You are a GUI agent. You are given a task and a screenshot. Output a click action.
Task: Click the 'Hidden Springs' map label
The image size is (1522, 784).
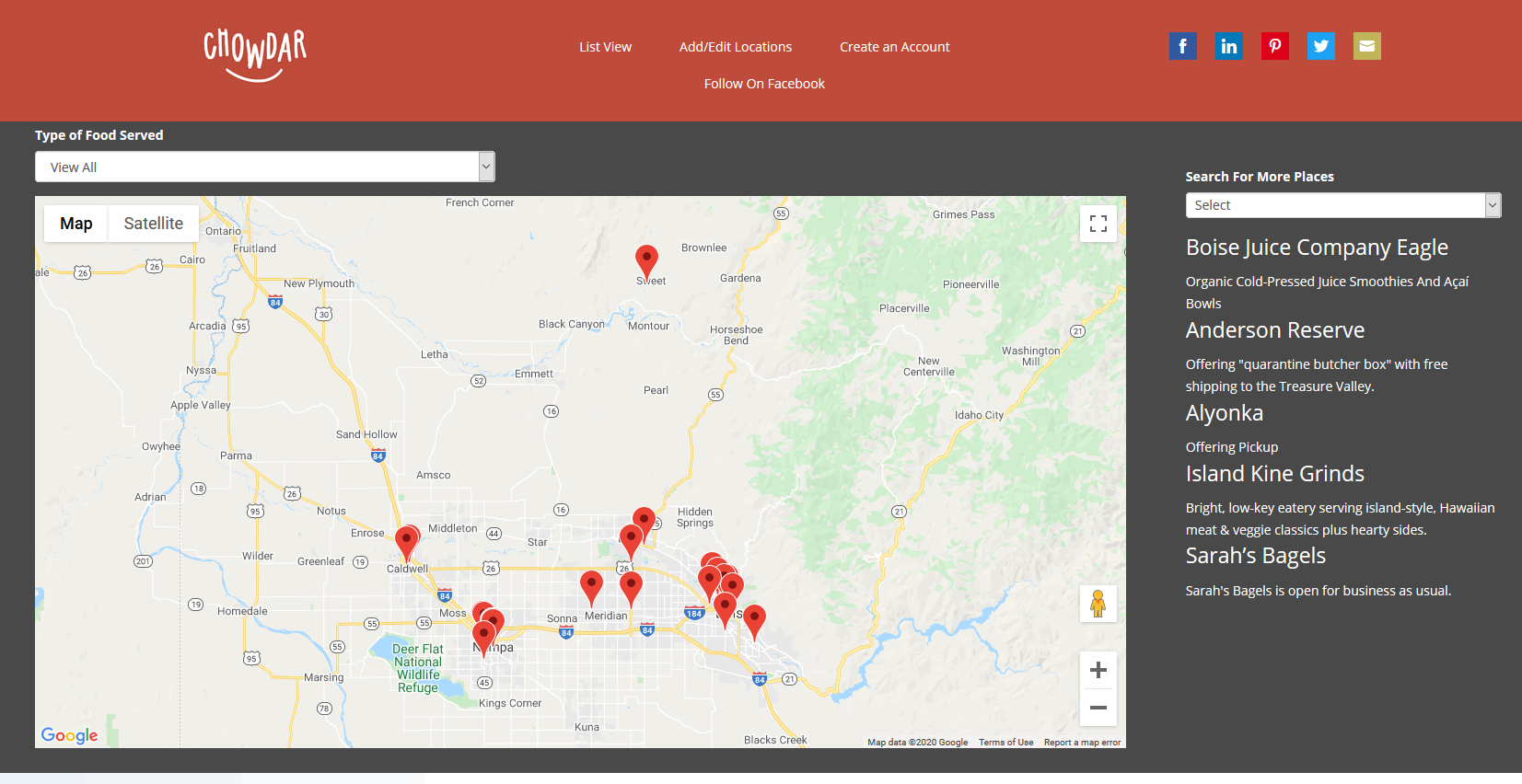point(695,517)
